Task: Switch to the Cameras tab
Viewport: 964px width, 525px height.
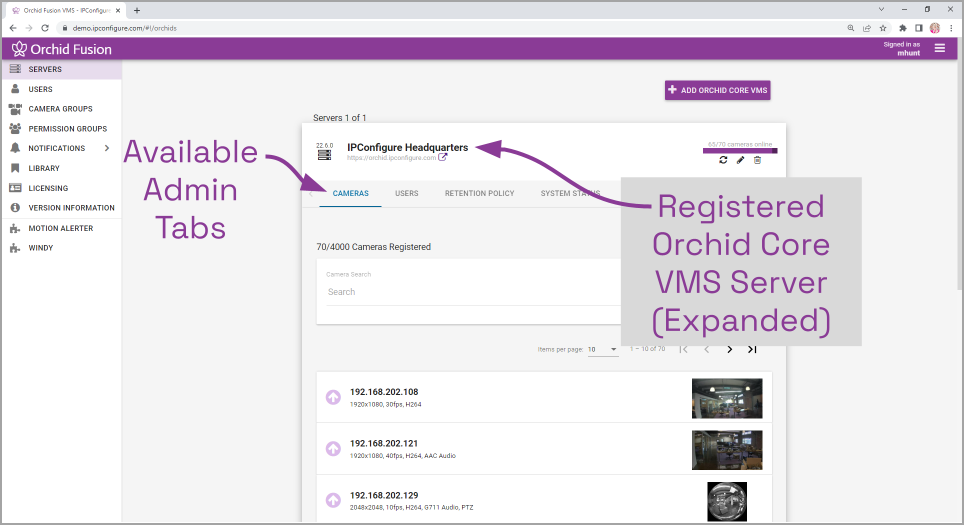Action: tap(350, 193)
